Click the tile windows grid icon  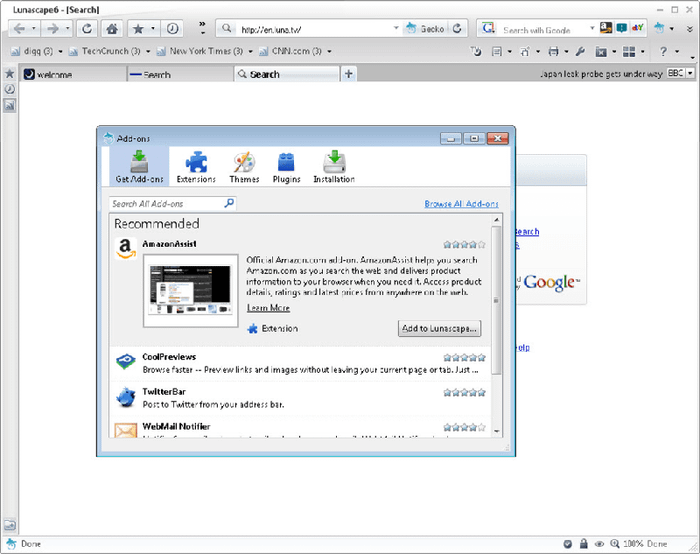coord(629,52)
